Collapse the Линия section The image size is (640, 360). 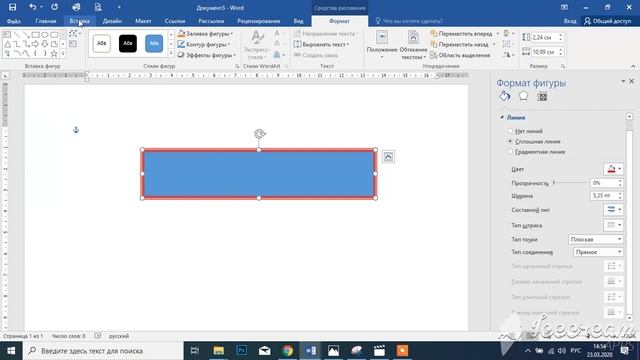pyautogui.click(x=502, y=117)
